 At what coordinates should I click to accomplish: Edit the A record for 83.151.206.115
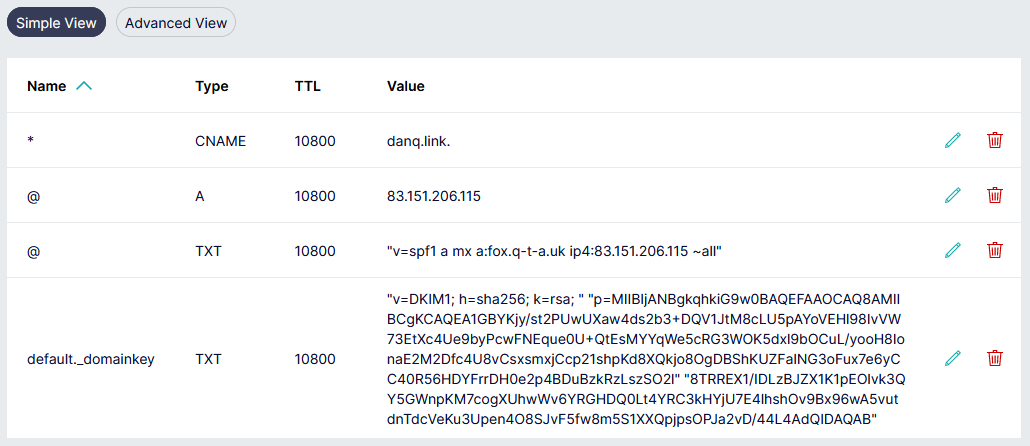click(x=952, y=196)
